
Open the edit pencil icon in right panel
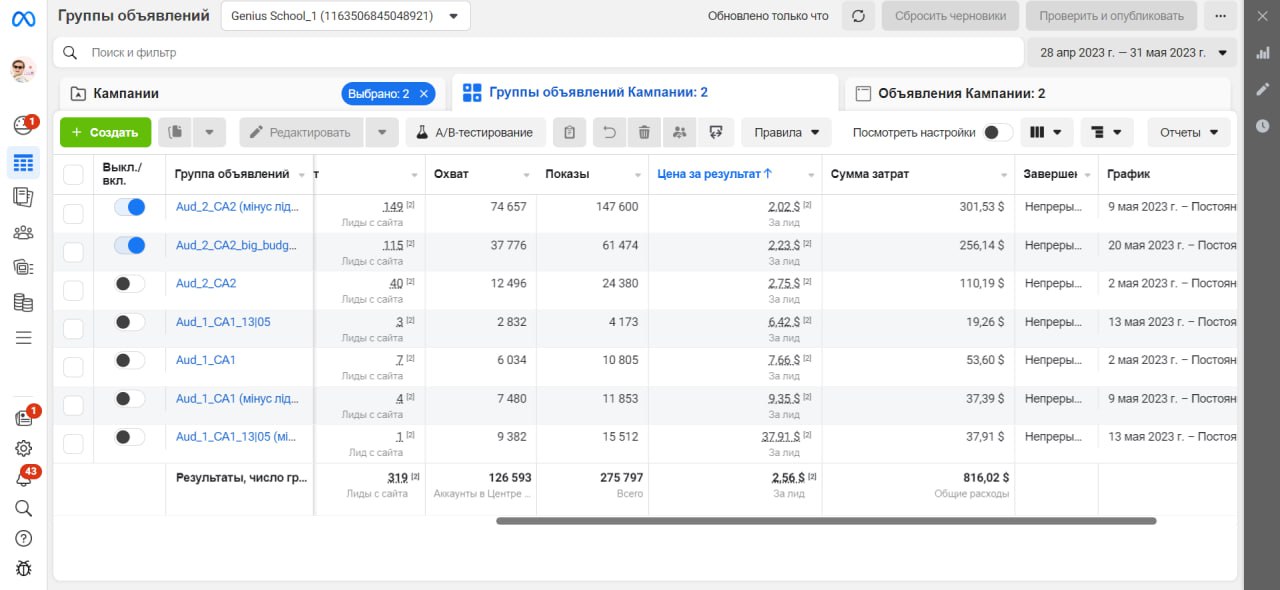coord(1262,89)
